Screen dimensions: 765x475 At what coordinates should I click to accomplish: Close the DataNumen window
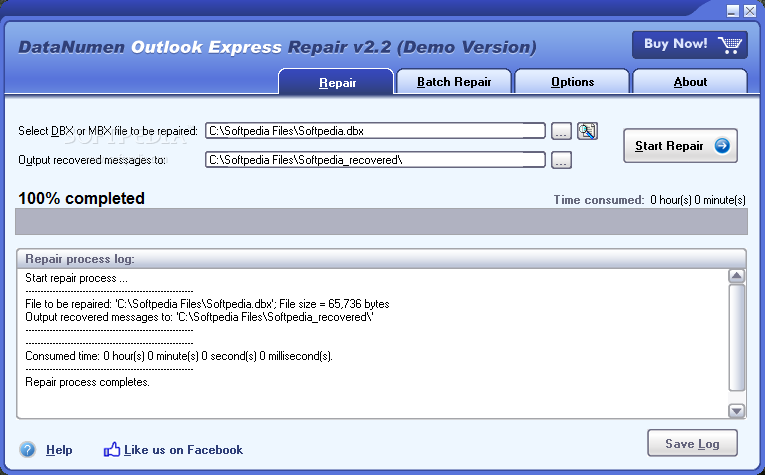pyautogui.click(x=750, y=11)
